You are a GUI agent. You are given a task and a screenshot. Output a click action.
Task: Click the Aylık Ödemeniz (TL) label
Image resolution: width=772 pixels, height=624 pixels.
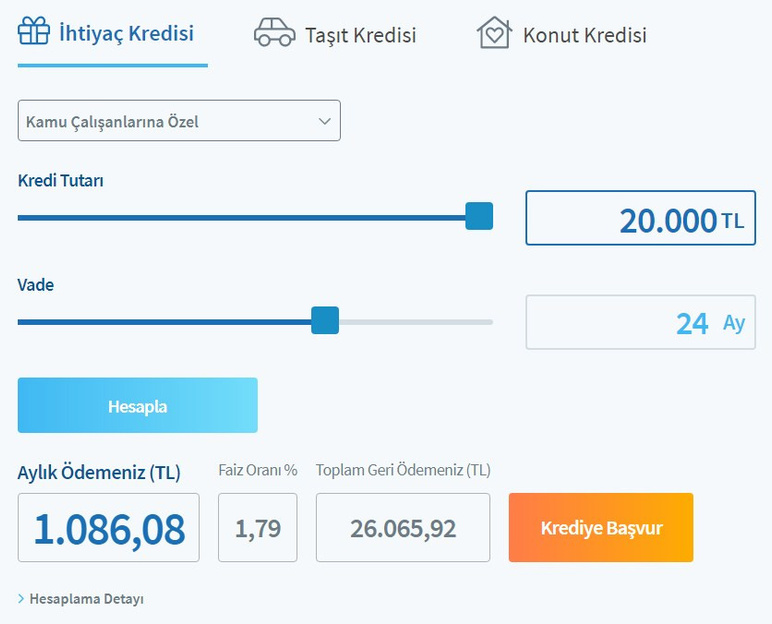click(99, 472)
